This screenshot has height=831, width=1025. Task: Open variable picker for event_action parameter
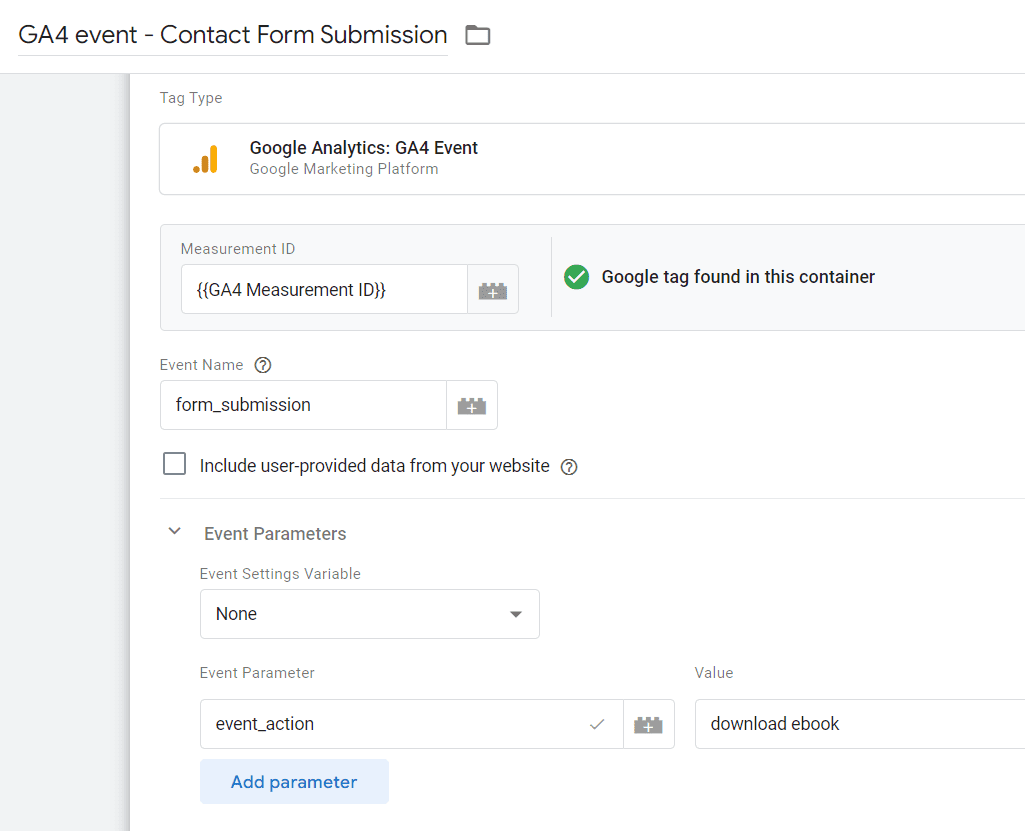click(x=648, y=724)
